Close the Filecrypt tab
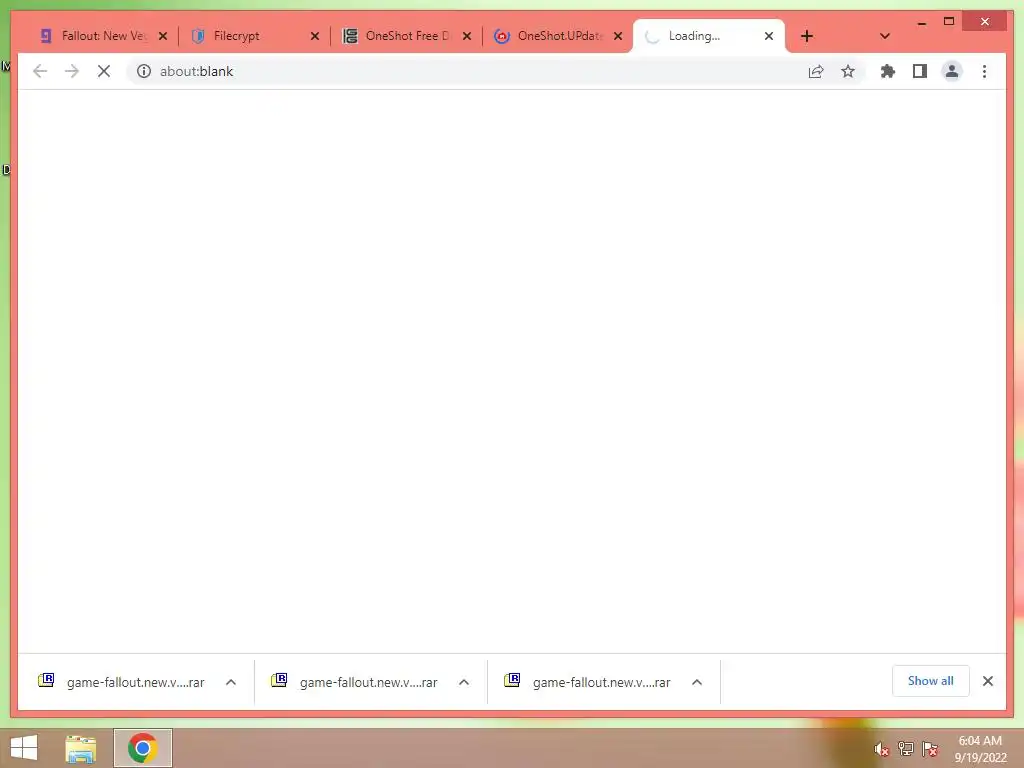The image size is (1024, 768). click(x=315, y=36)
